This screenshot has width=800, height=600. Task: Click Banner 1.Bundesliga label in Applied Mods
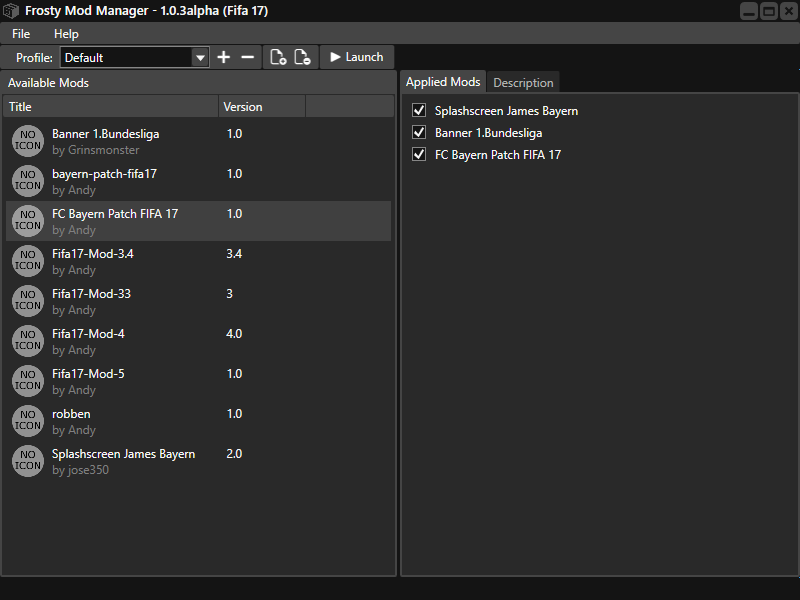coord(488,133)
